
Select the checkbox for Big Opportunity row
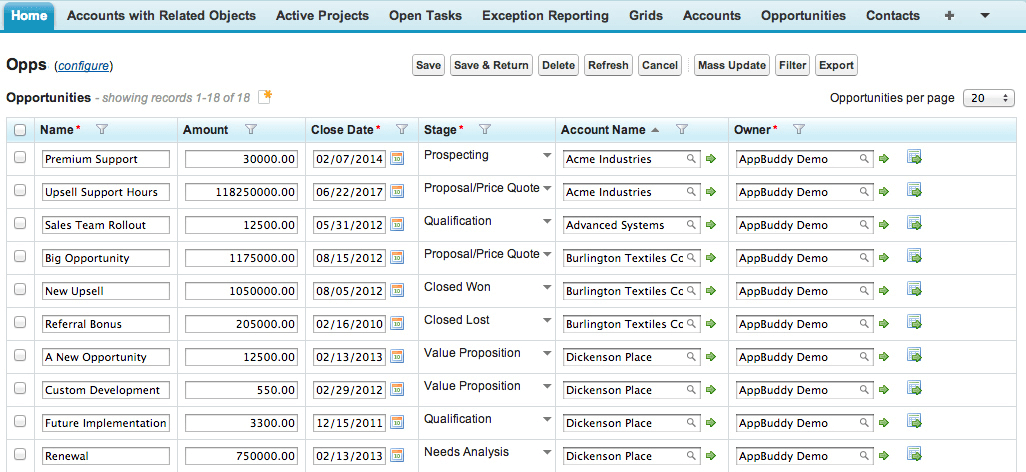(20, 258)
